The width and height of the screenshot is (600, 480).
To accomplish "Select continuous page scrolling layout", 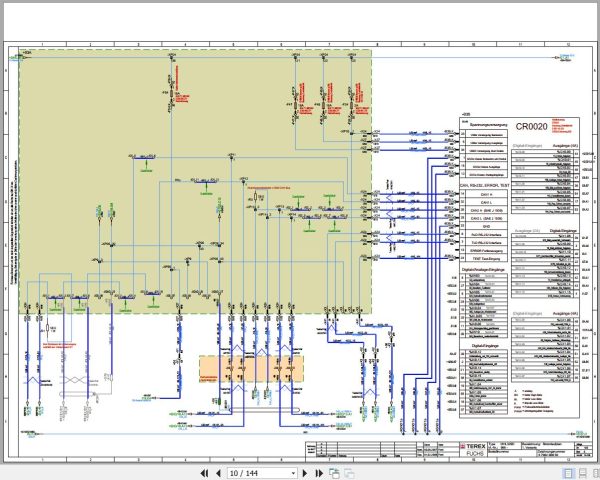I will (583, 473).
